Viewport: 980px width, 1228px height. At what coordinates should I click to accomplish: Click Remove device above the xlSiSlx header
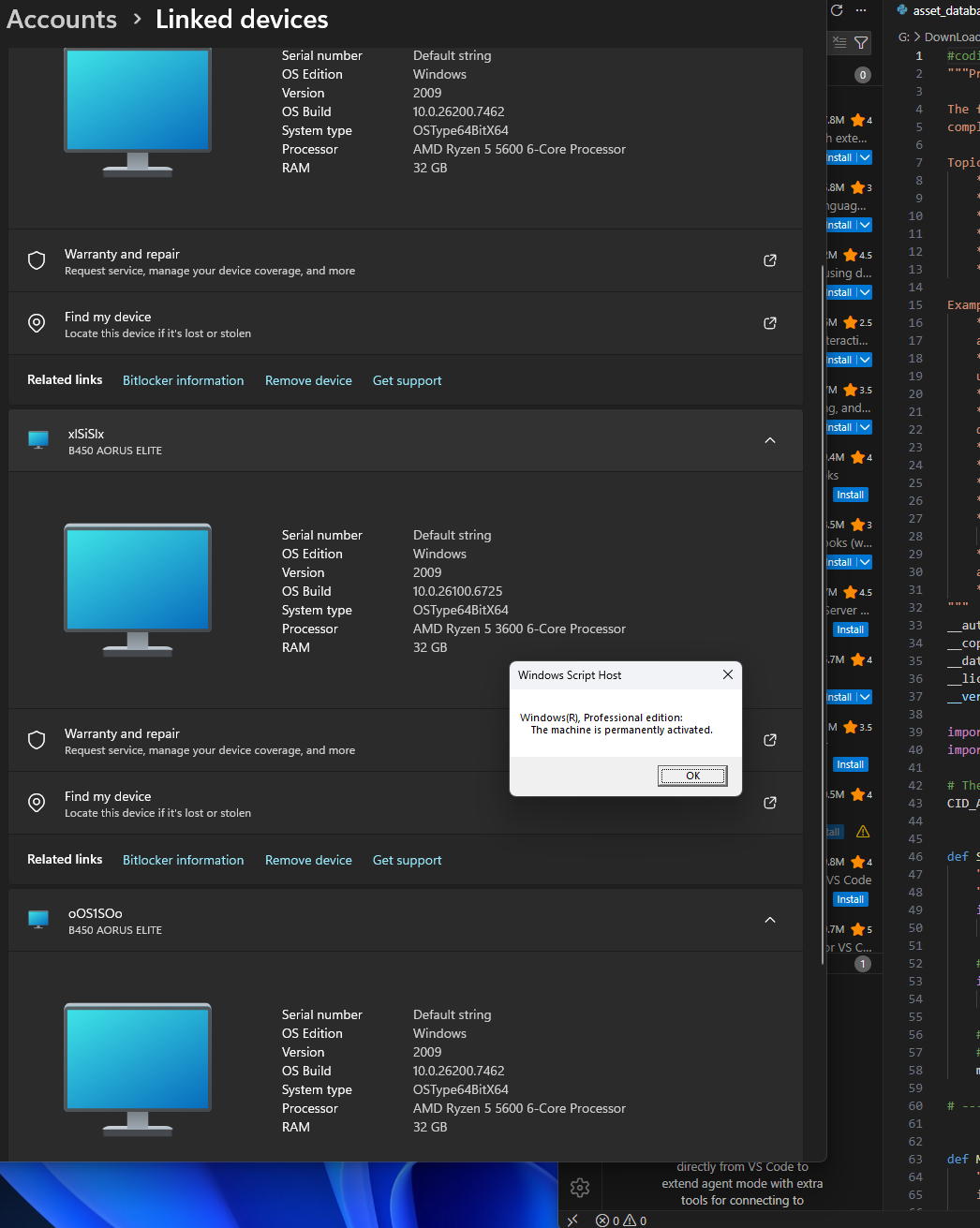308,380
